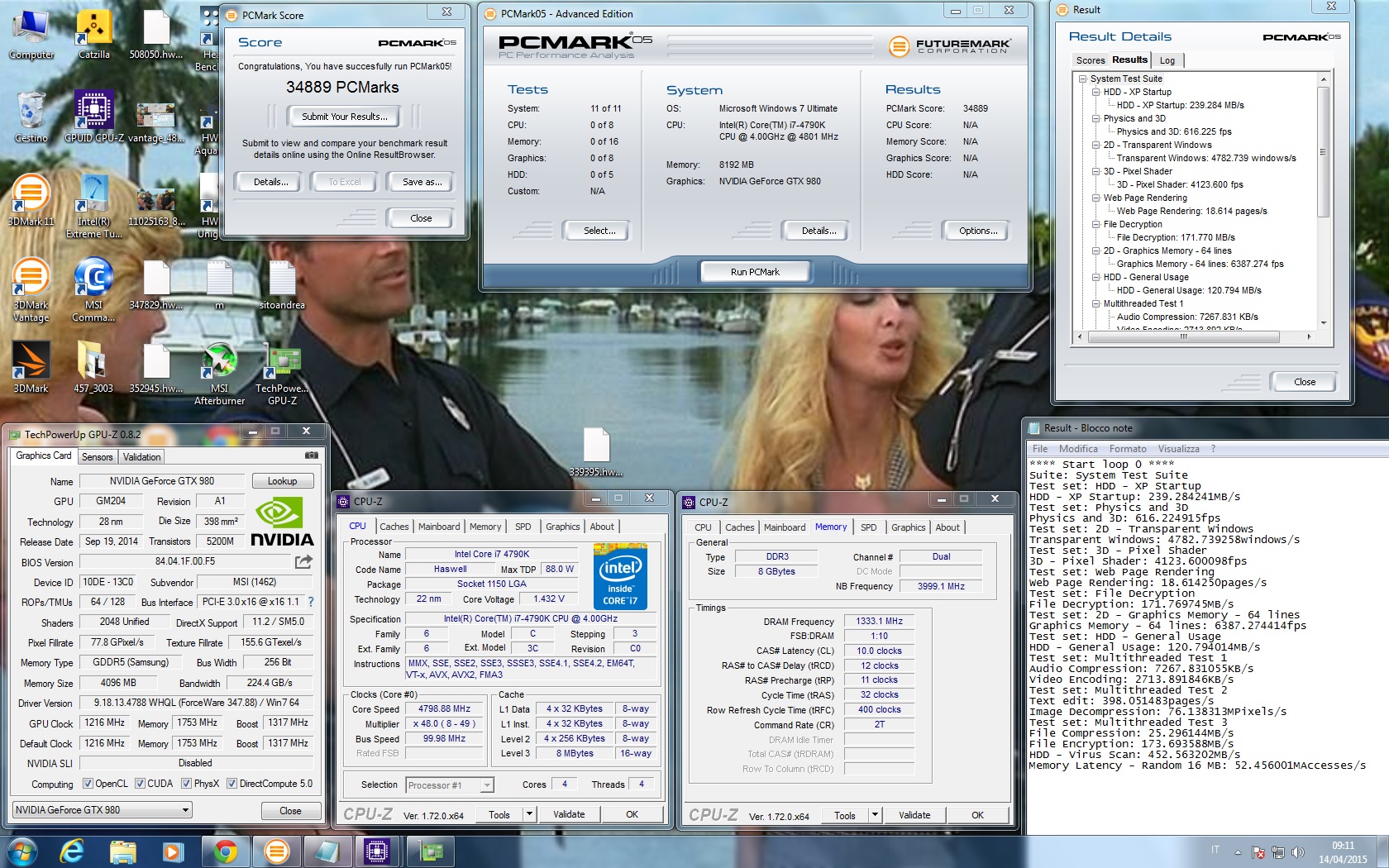Open Google Chrome from taskbar
Image resolution: width=1389 pixels, height=868 pixels.
(225, 851)
